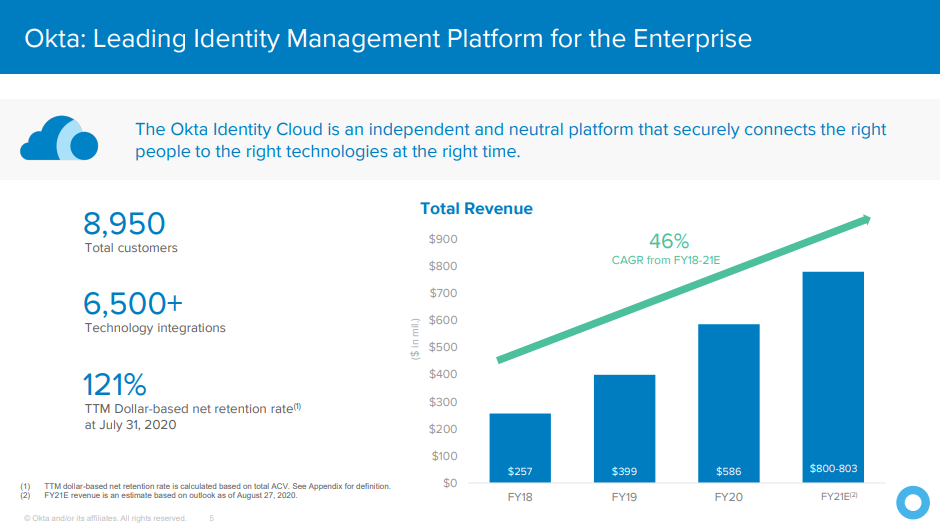Click the $400 y-axis label
The height and width of the screenshot is (528, 940).
pos(443,374)
